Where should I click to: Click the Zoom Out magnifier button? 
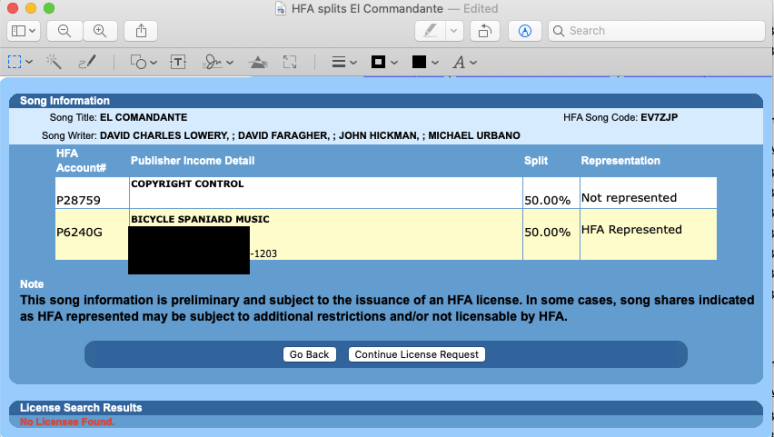64,31
